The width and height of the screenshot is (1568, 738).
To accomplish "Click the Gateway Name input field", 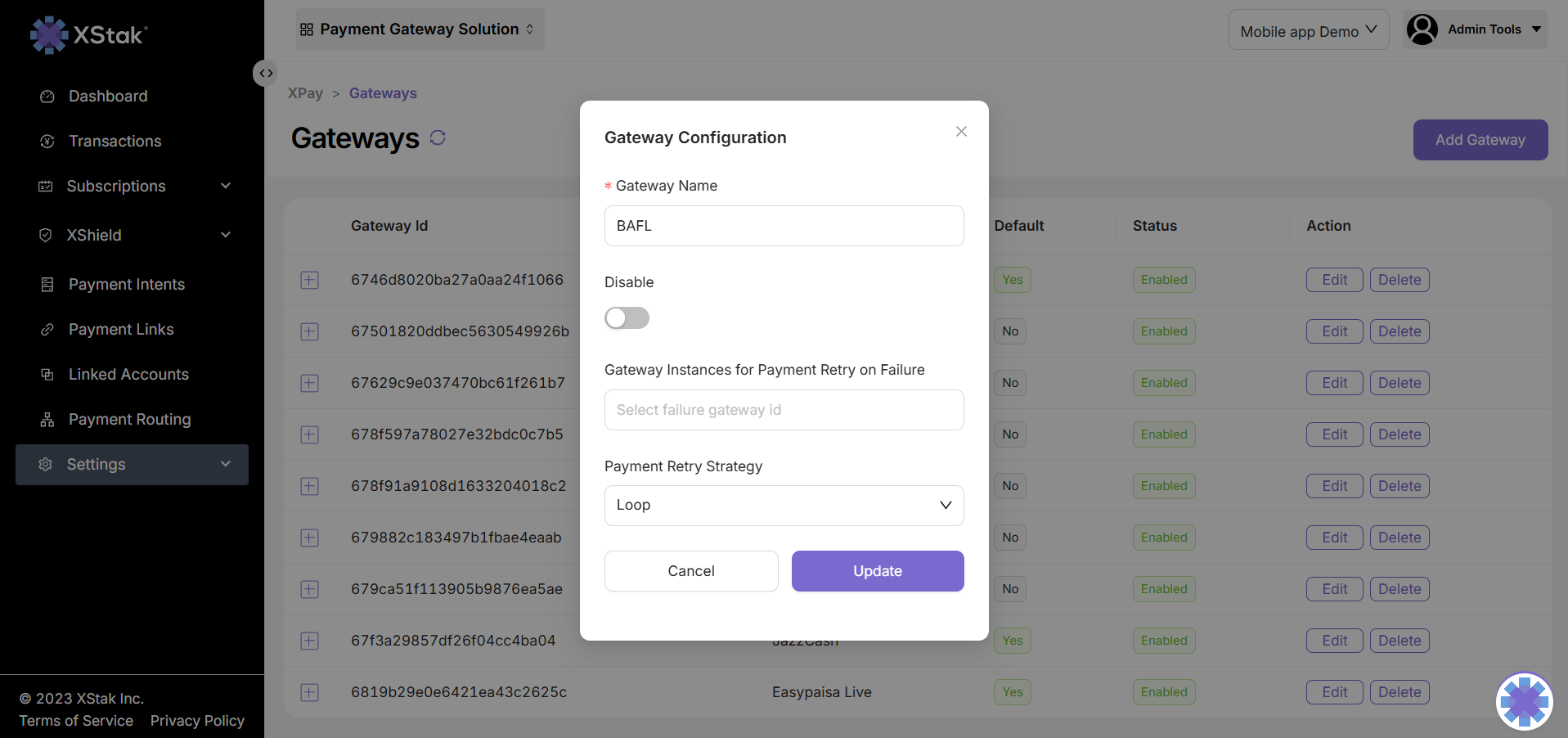I will tap(784, 226).
